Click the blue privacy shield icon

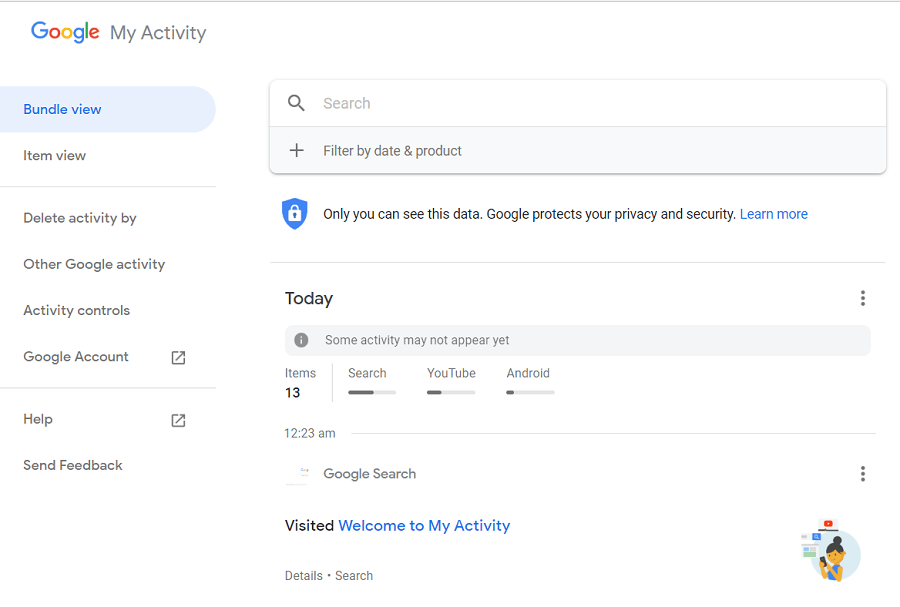(x=294, y=213)
